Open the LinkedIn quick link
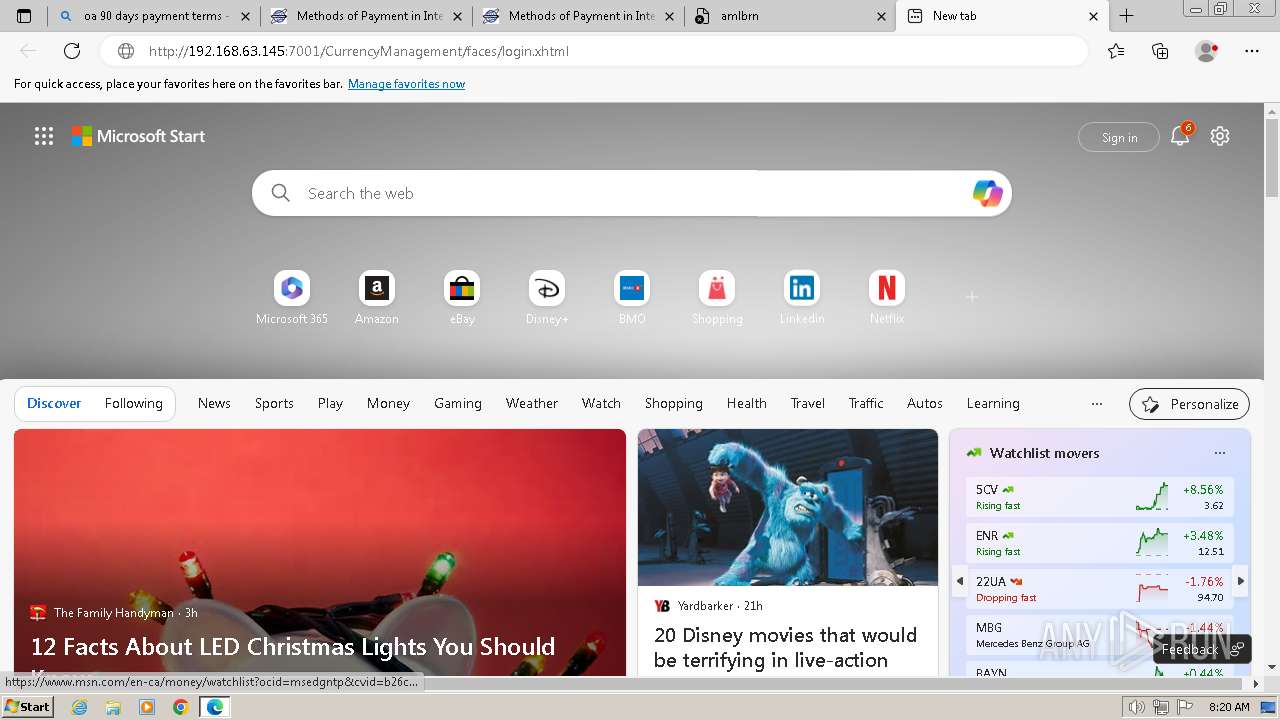 pyautogui.click(x=802, y=298)
